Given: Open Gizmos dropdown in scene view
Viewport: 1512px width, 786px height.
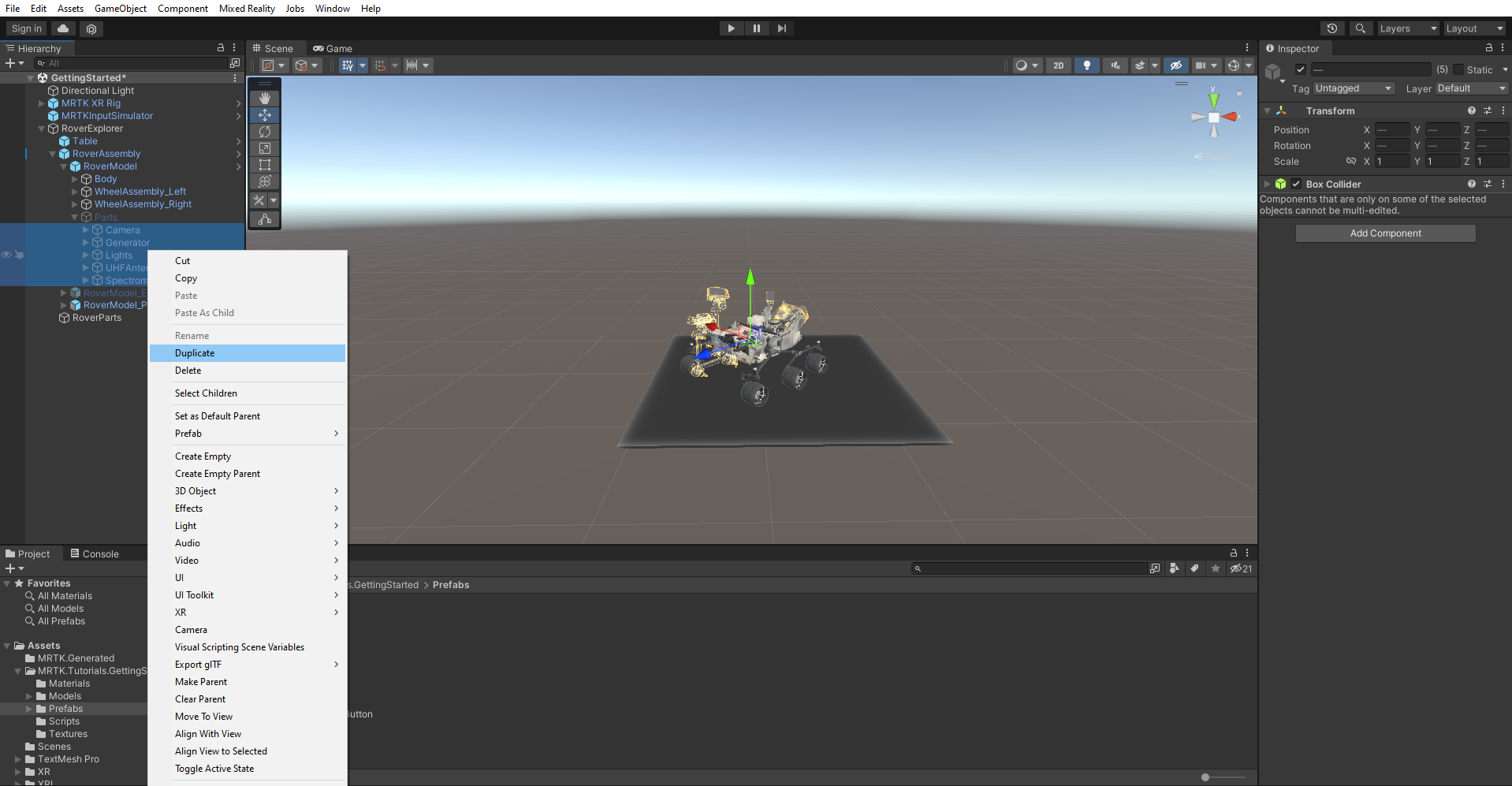Looking at the screenshot, I should click(x=1249, y=65).
